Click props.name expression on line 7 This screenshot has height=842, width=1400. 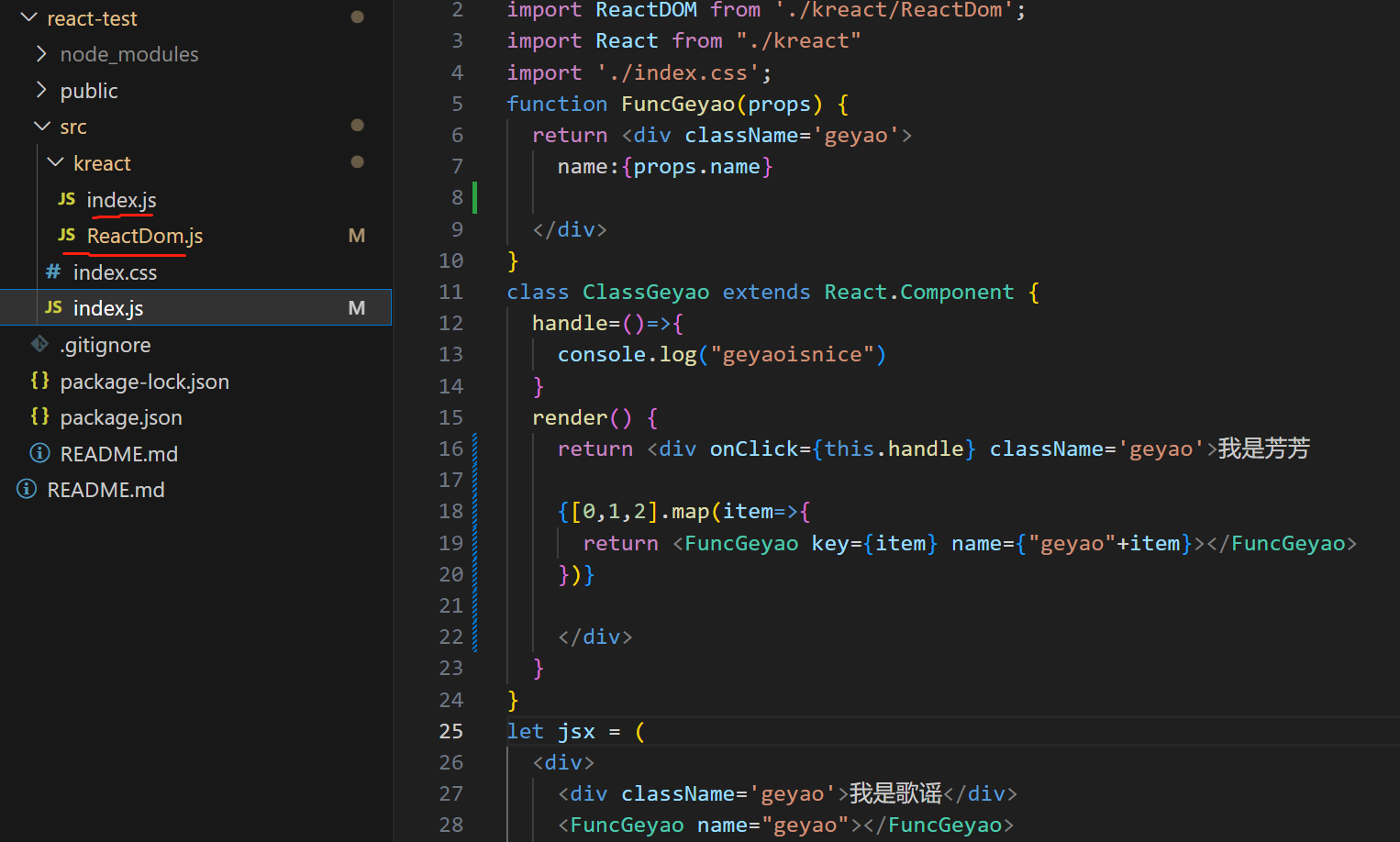(697, 166)
